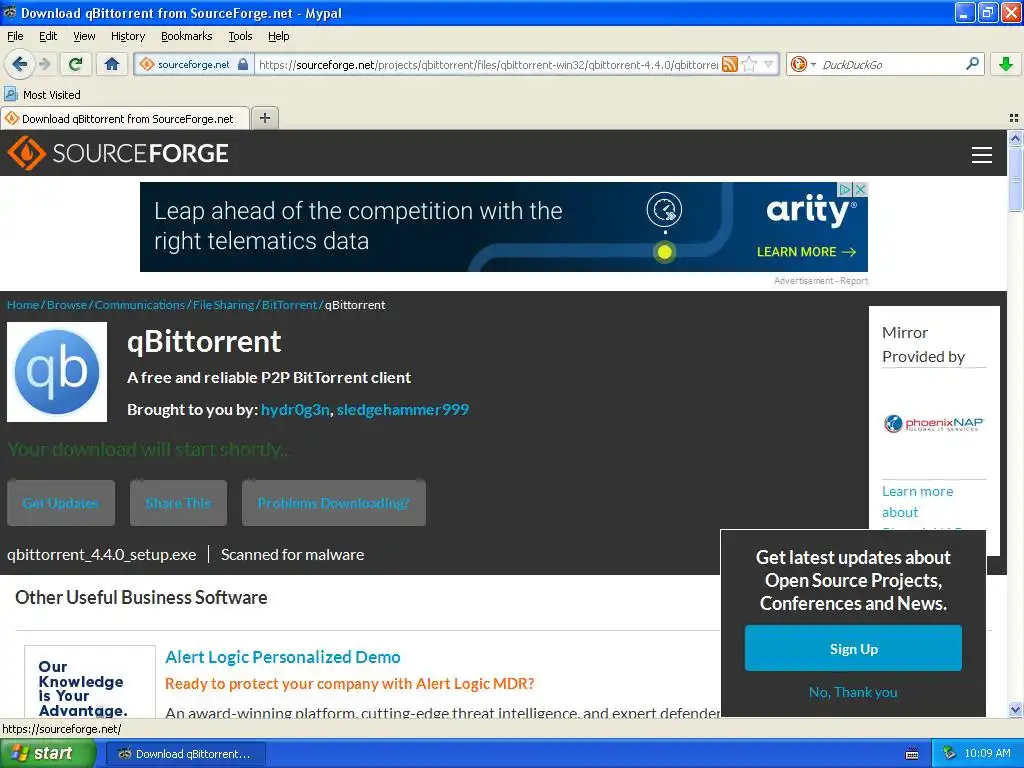Click the phoenixNAP mirror logo
The image size is (1024, 768).
(933, 424)
